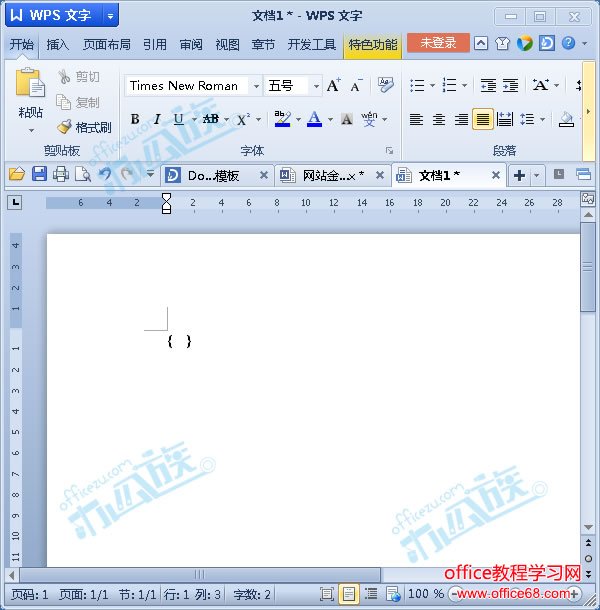Open the 特色功能 tab
The height and width of the screenshot is (610, 600).
(373, 44)
